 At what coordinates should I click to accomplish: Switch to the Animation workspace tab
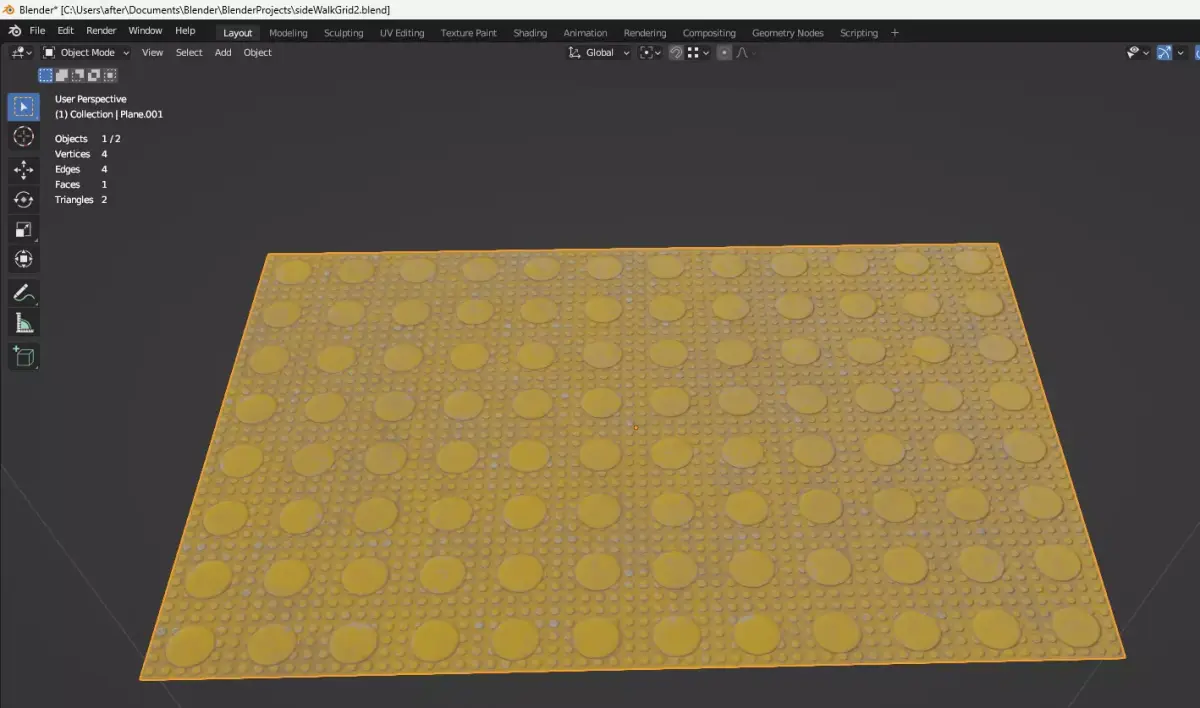pyautogui.click(x=585, y=33)
